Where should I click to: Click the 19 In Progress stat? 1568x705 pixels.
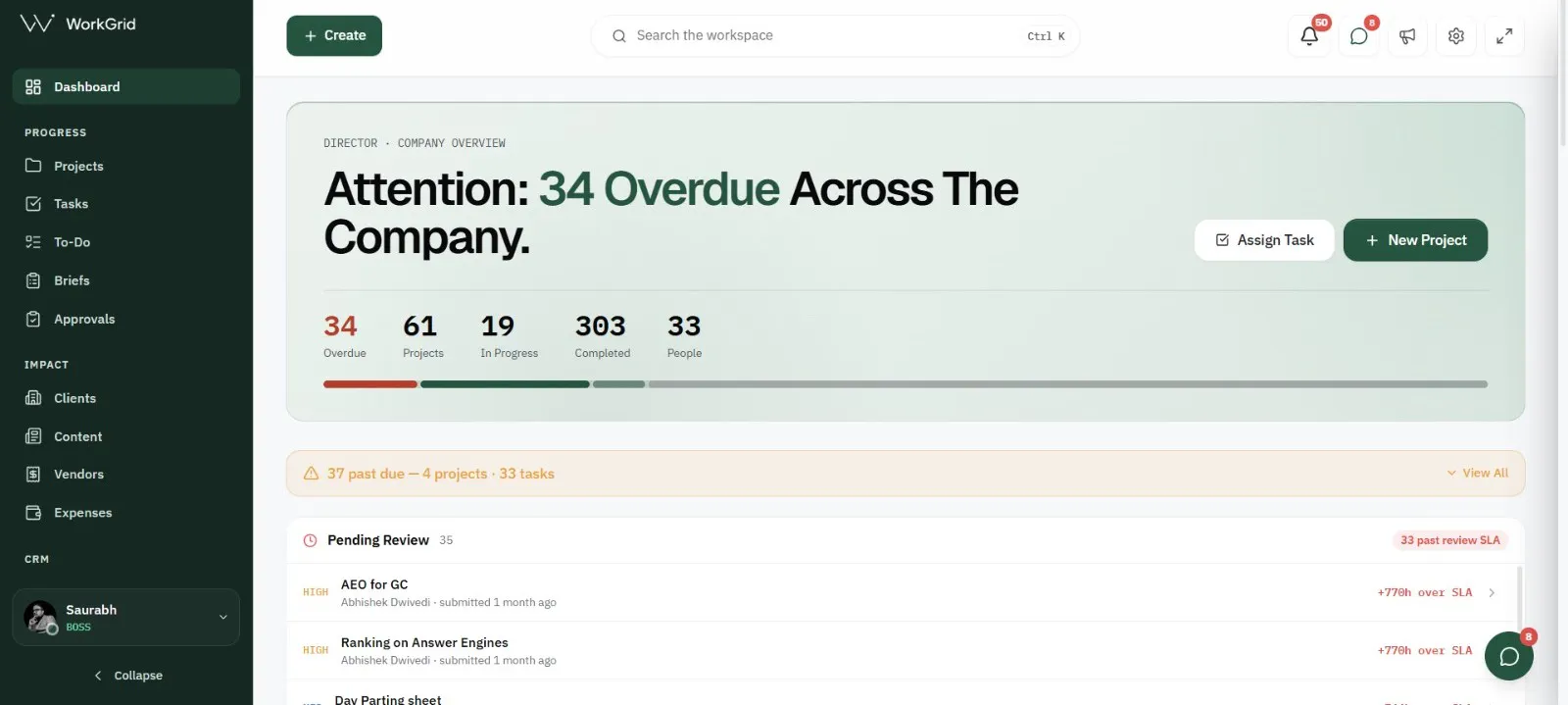(509, 335)
